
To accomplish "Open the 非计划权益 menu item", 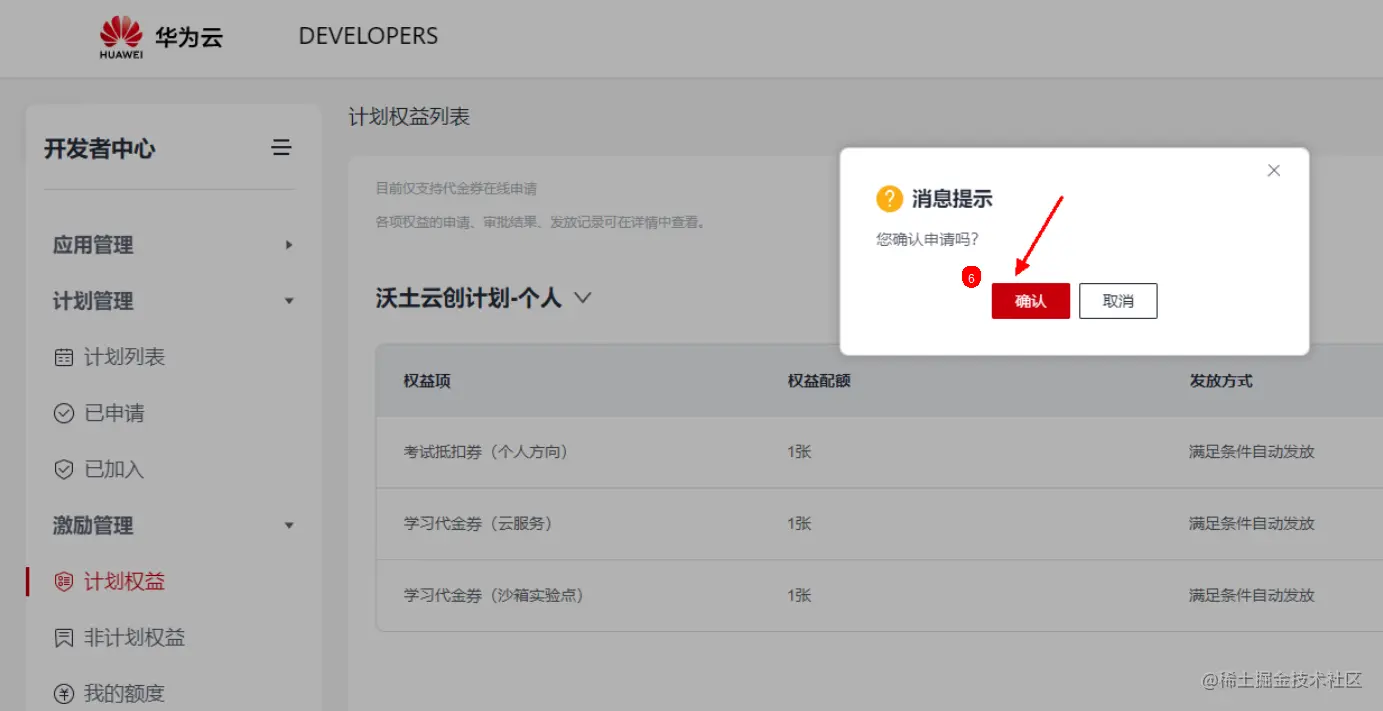I will point(134,637).
